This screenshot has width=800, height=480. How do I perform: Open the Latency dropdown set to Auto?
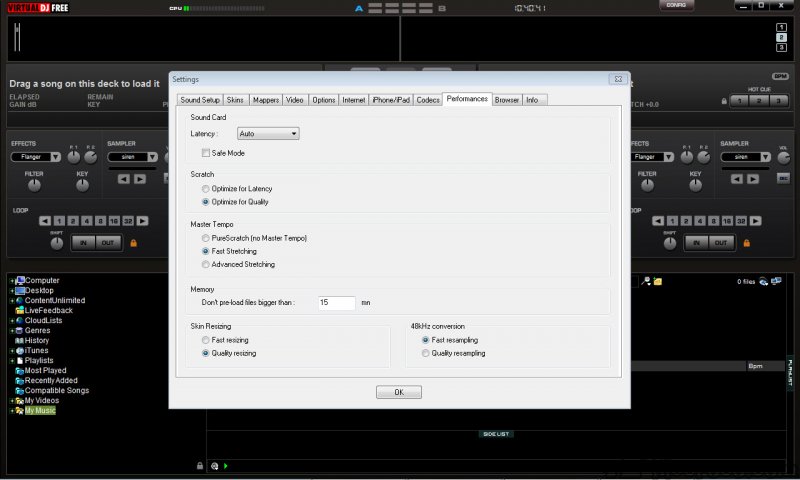click(268, 134)
